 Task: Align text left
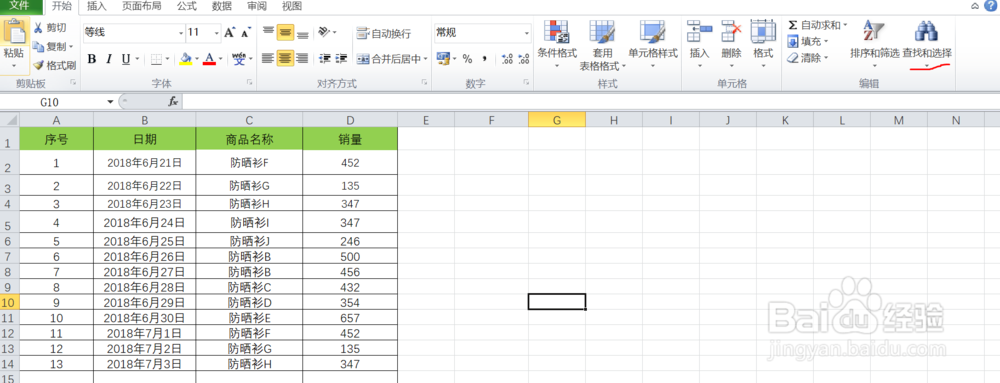tap(268, 59)
